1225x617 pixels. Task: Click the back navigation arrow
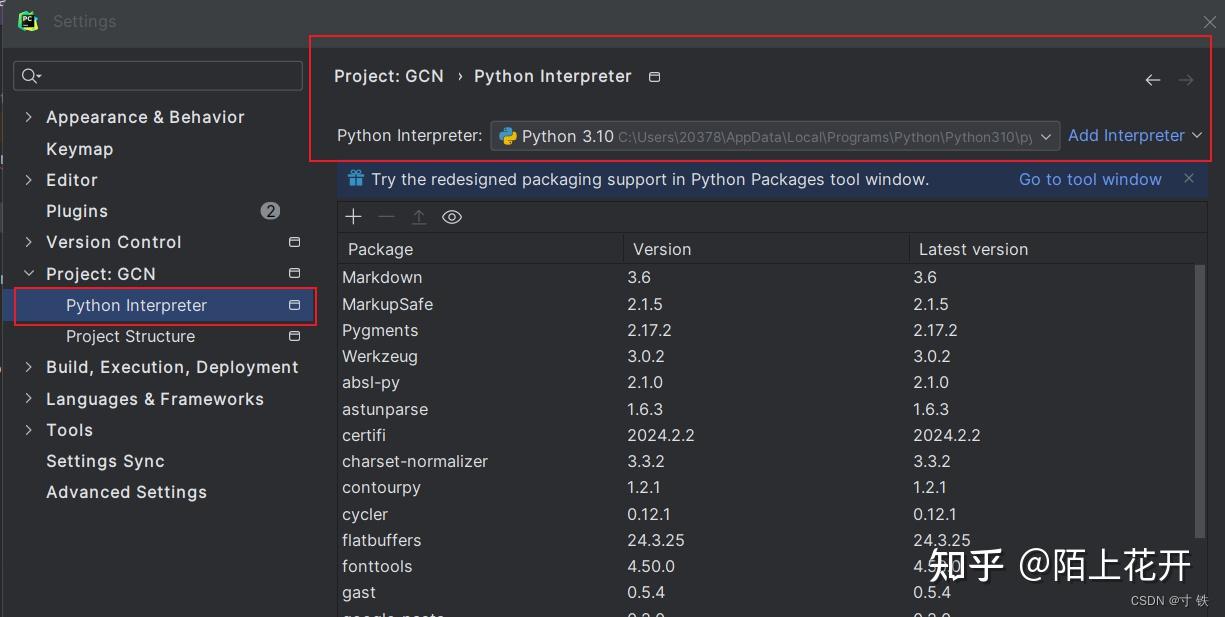(1152, 79)
